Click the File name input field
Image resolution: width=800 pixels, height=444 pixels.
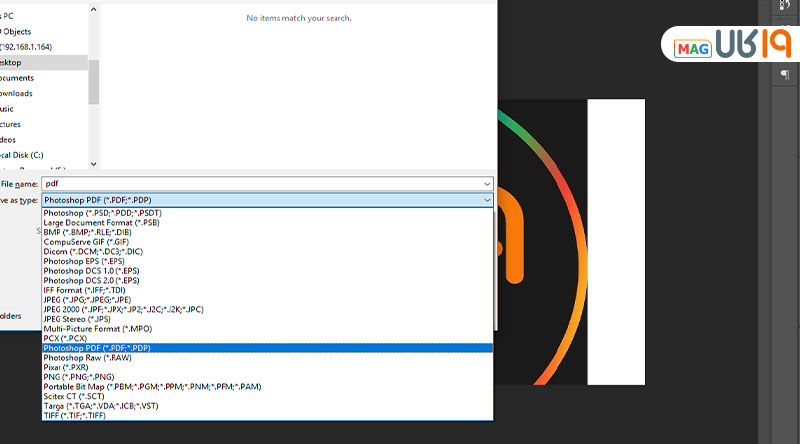click(260, 184)
